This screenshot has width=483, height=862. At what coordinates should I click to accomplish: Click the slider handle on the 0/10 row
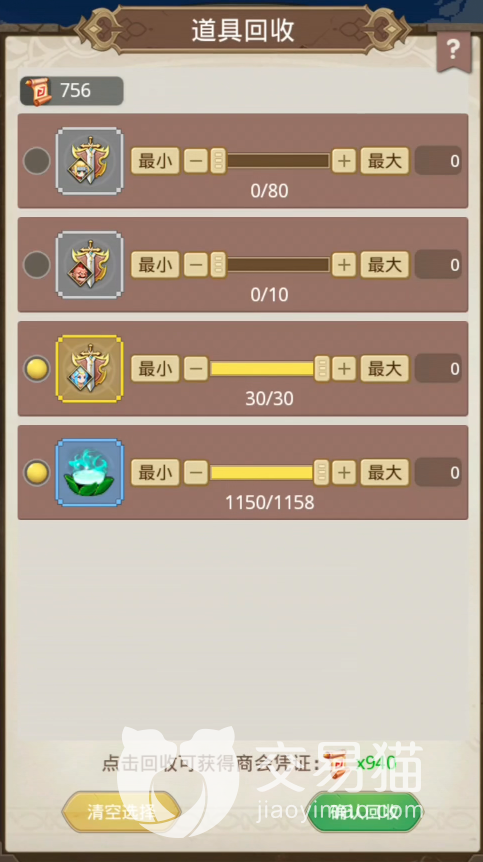click(218, 265)
